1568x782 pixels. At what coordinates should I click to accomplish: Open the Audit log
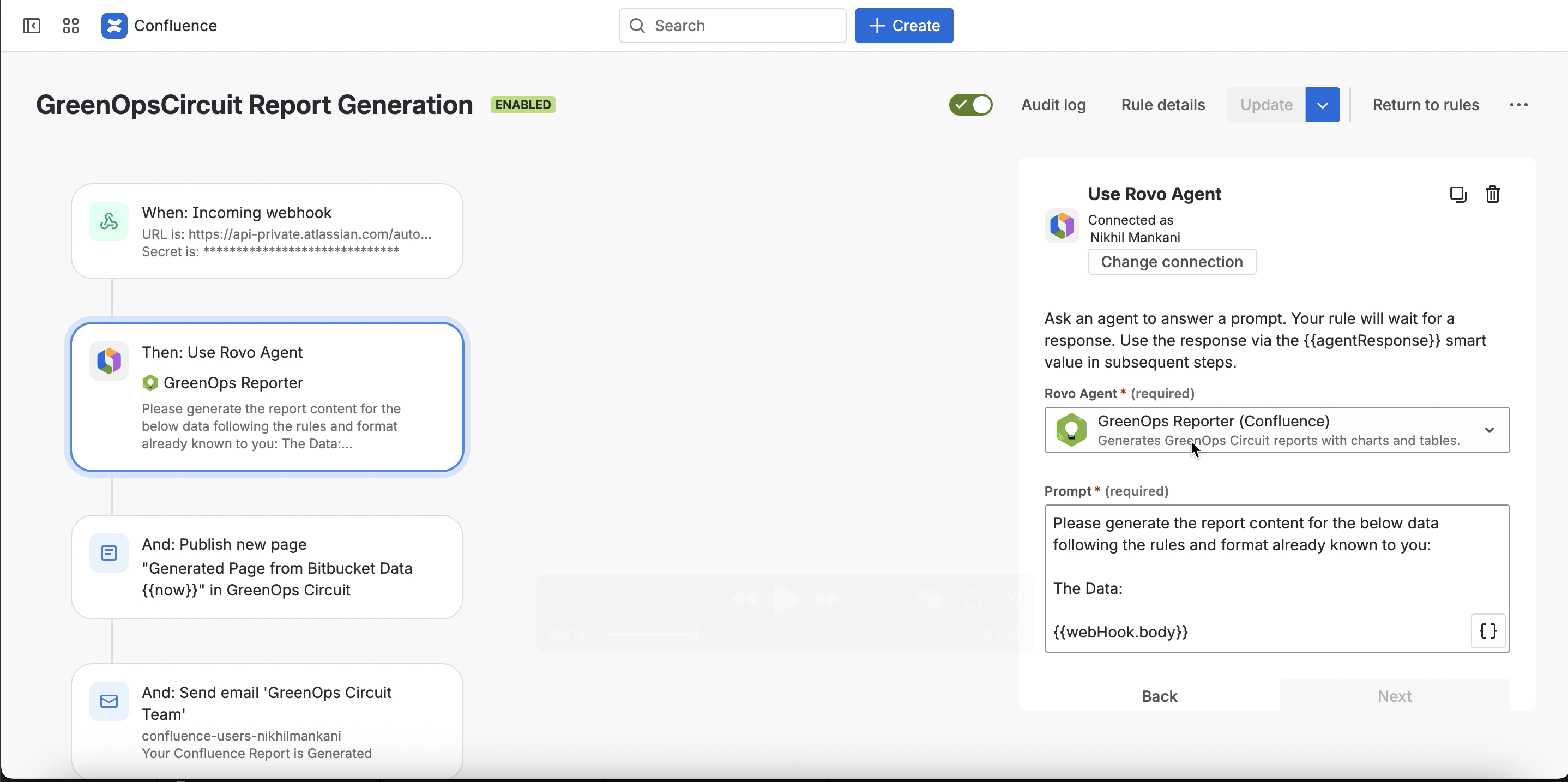coord(1053,105)
